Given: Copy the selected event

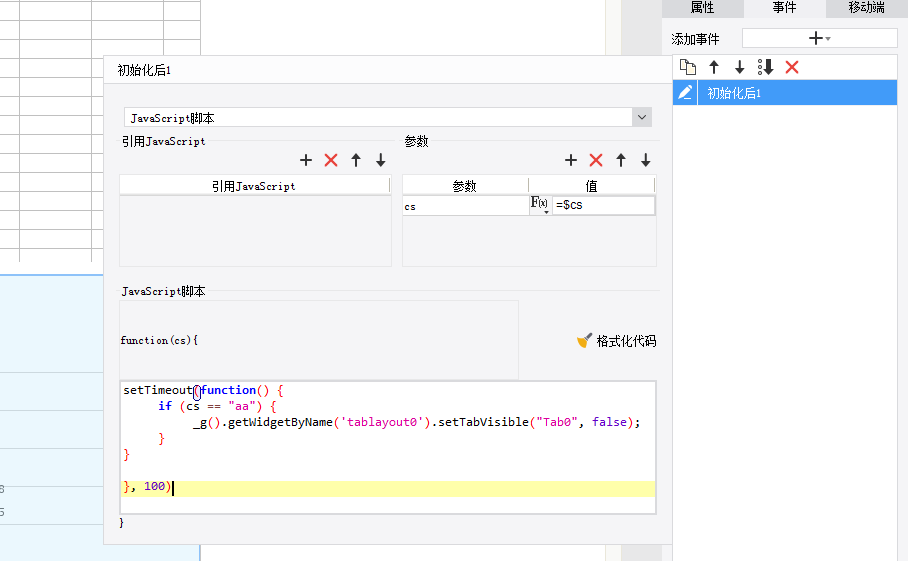Looking at the screenshot, I should coord(687,67).
